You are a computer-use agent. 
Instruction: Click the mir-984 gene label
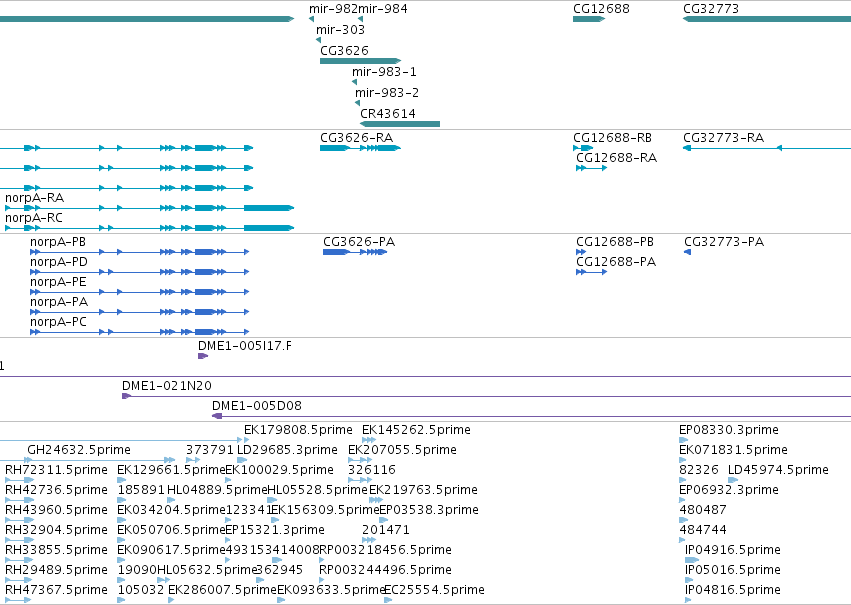point(383,9)
